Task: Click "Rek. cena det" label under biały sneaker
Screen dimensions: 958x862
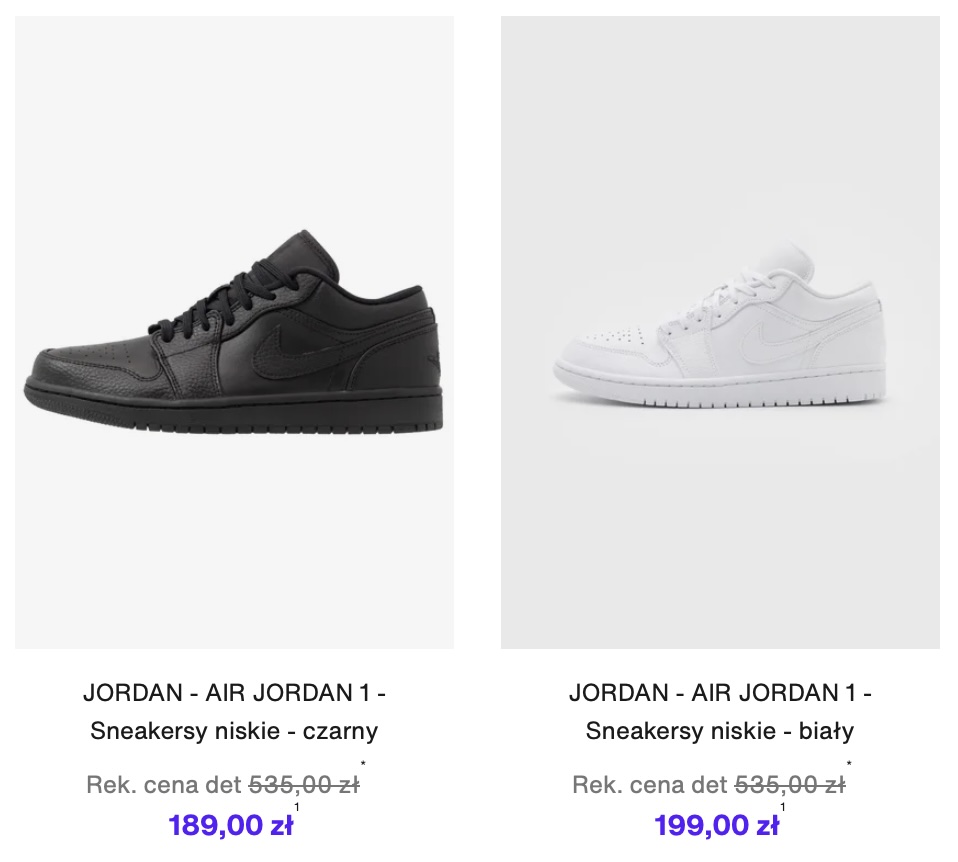Action: pos(648,785)
